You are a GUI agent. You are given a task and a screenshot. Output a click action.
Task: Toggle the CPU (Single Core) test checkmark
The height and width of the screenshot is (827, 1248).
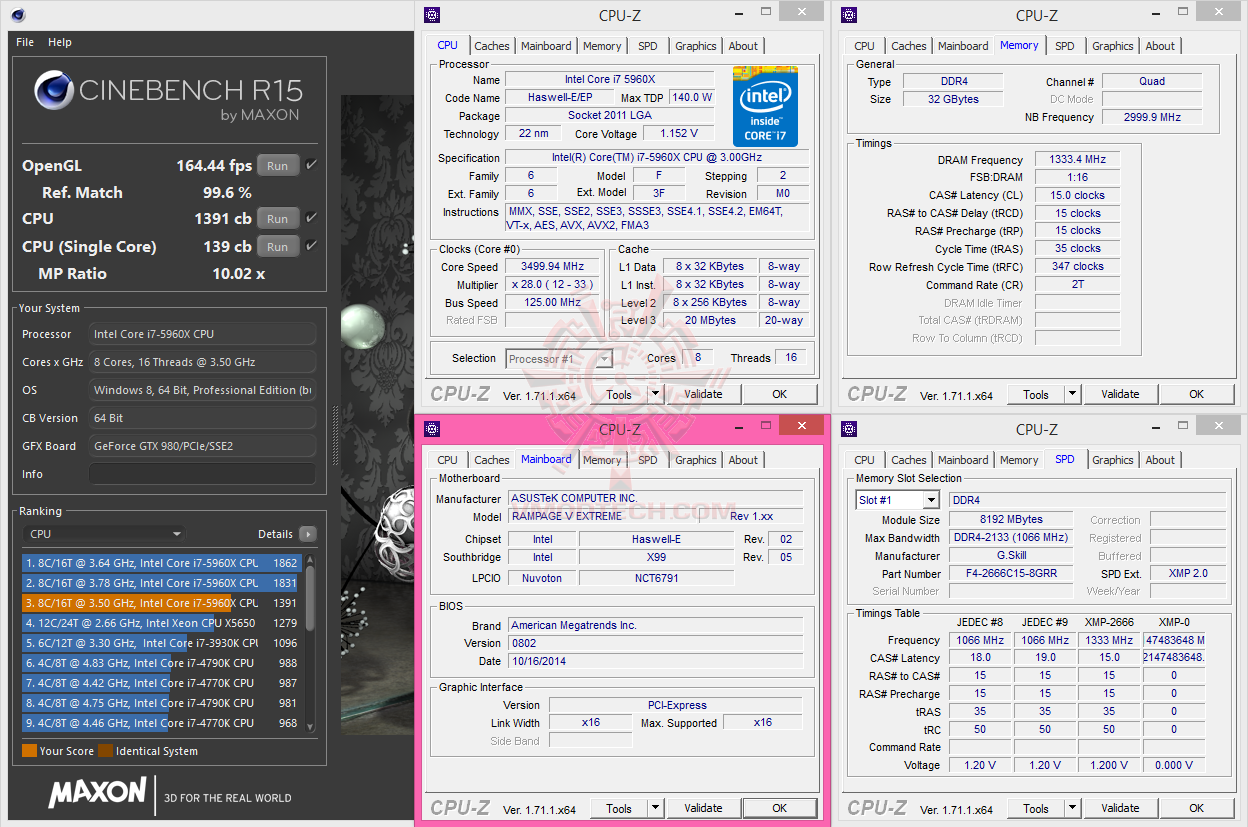coord(311,246)
